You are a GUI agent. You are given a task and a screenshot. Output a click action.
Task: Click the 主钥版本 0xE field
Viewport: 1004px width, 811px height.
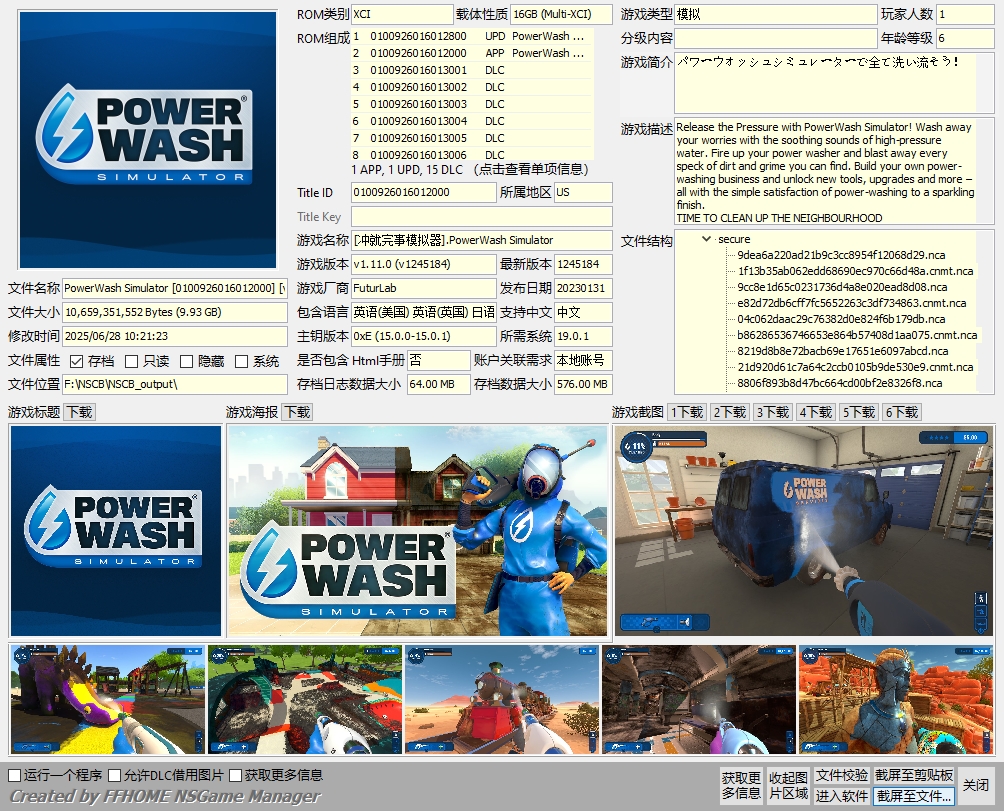click(424, 336)
